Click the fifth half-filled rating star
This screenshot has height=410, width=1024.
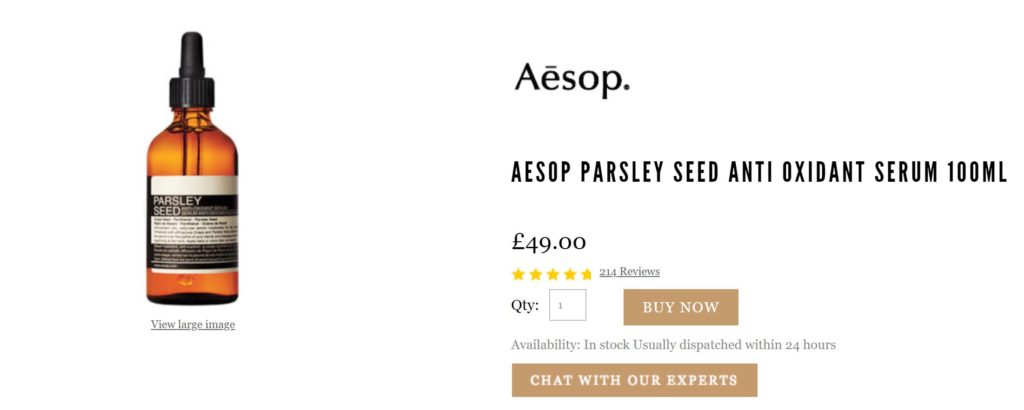coord(586,274)
